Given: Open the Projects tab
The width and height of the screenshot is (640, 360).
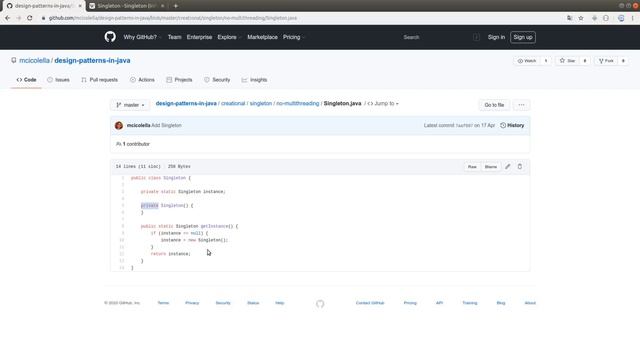Looking at the screenshot, I should pos(179,80).
